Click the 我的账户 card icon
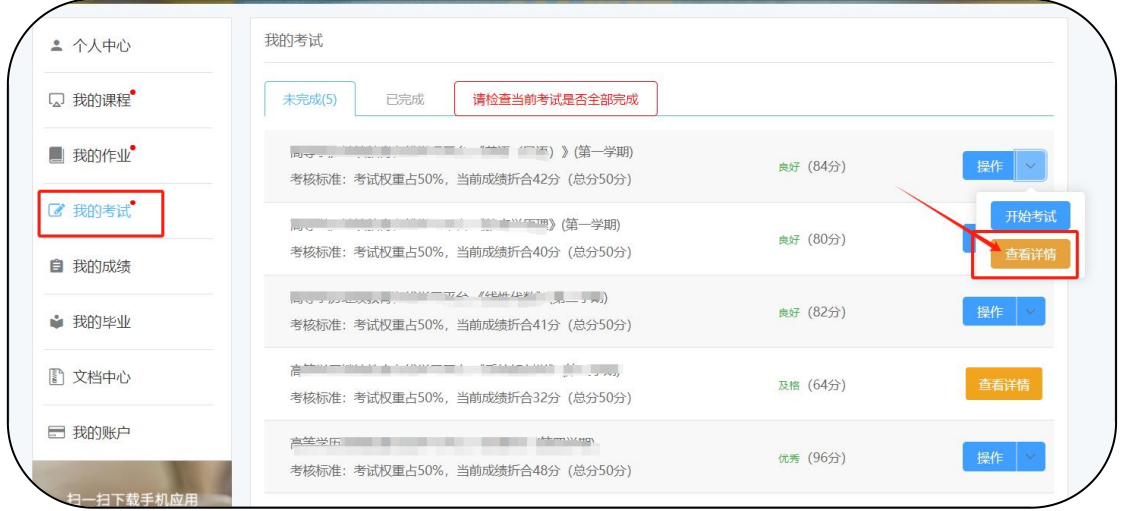1123x511 pixels. 56,433
